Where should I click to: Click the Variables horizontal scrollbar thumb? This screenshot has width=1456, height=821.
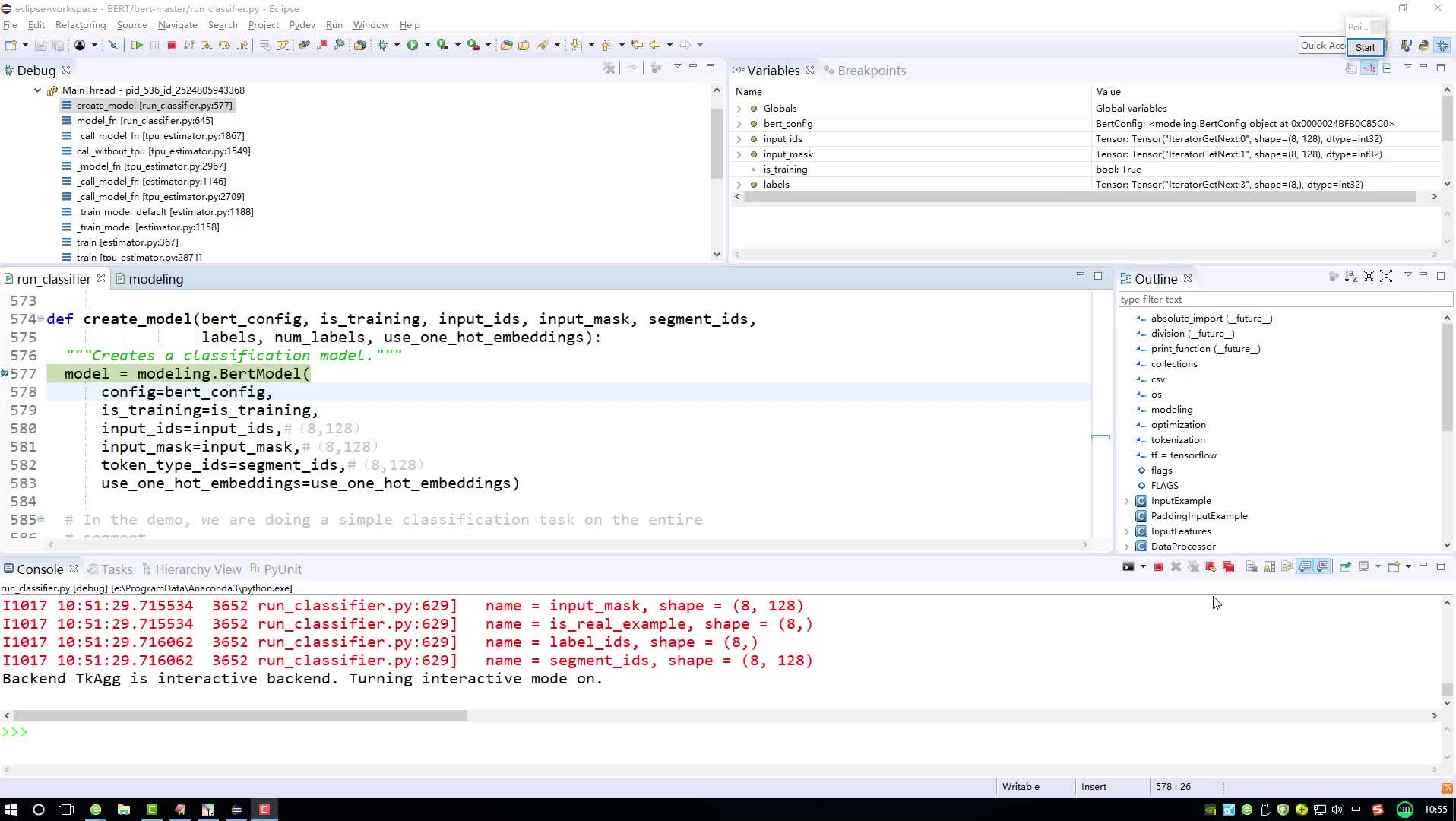(x=1080, y=197)
